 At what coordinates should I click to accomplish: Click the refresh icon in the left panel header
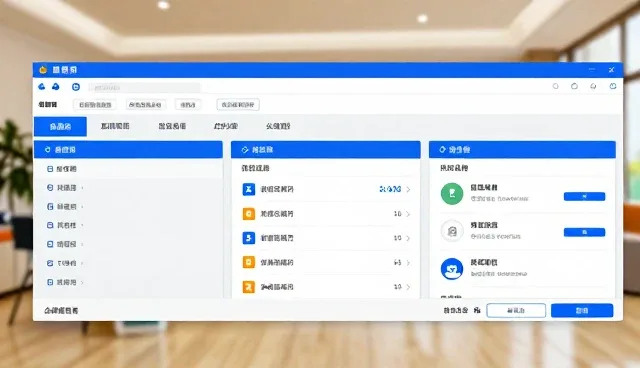pos(47,150)
